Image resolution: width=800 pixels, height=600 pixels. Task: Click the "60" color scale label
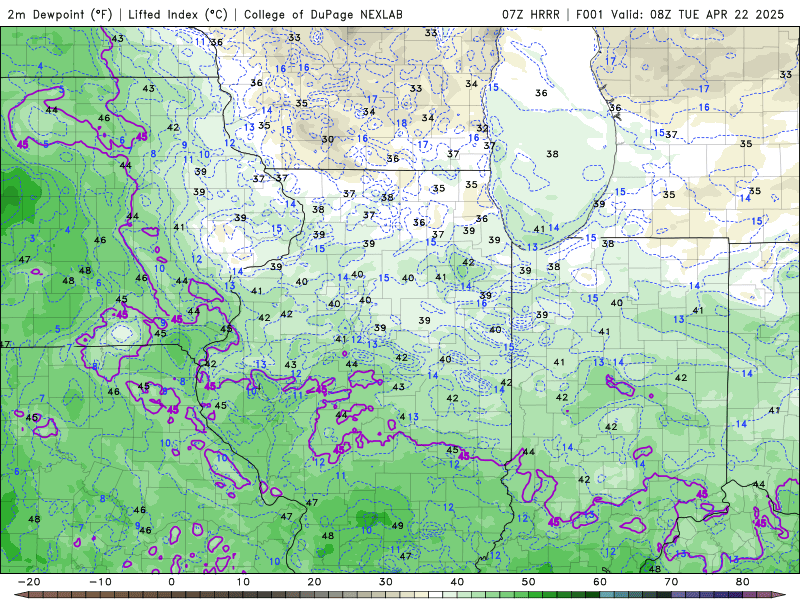tap(600, 582)
